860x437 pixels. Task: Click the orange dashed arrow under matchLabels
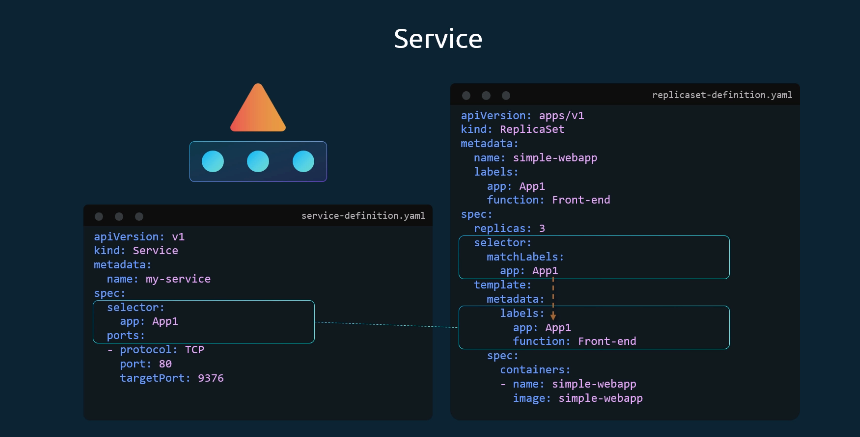click(553, 299)
